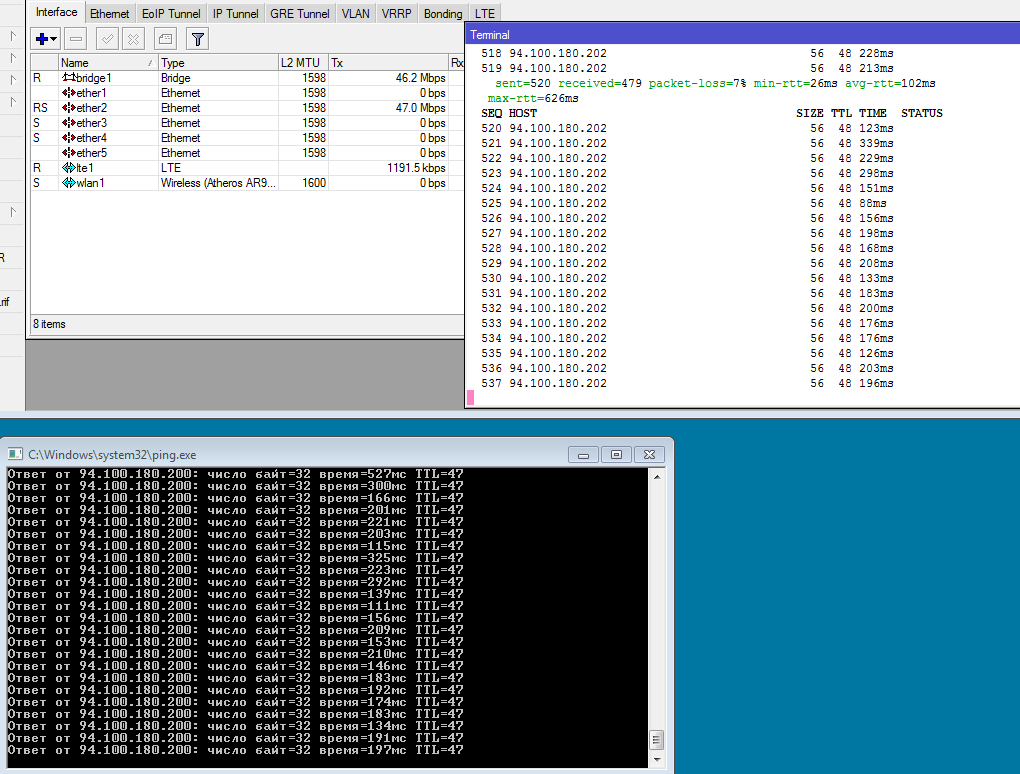Open the dropdown arrow beside Add button
The height and width of the screenshot is (774, 1020).
(55, 39)
